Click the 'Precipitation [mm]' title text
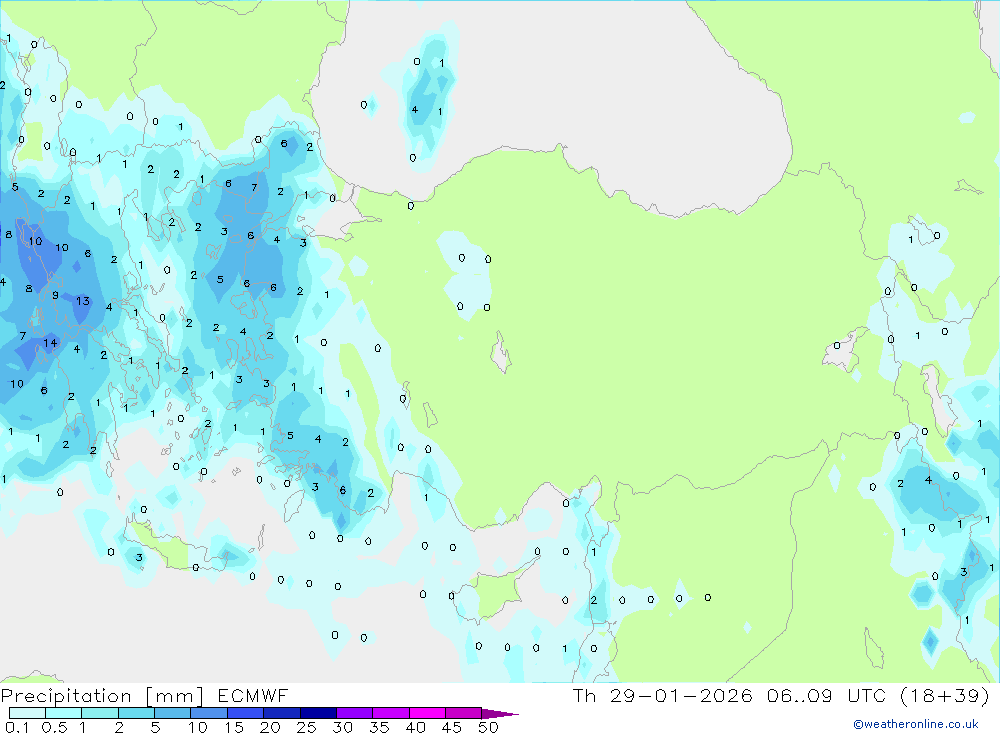 coord(102,696)
